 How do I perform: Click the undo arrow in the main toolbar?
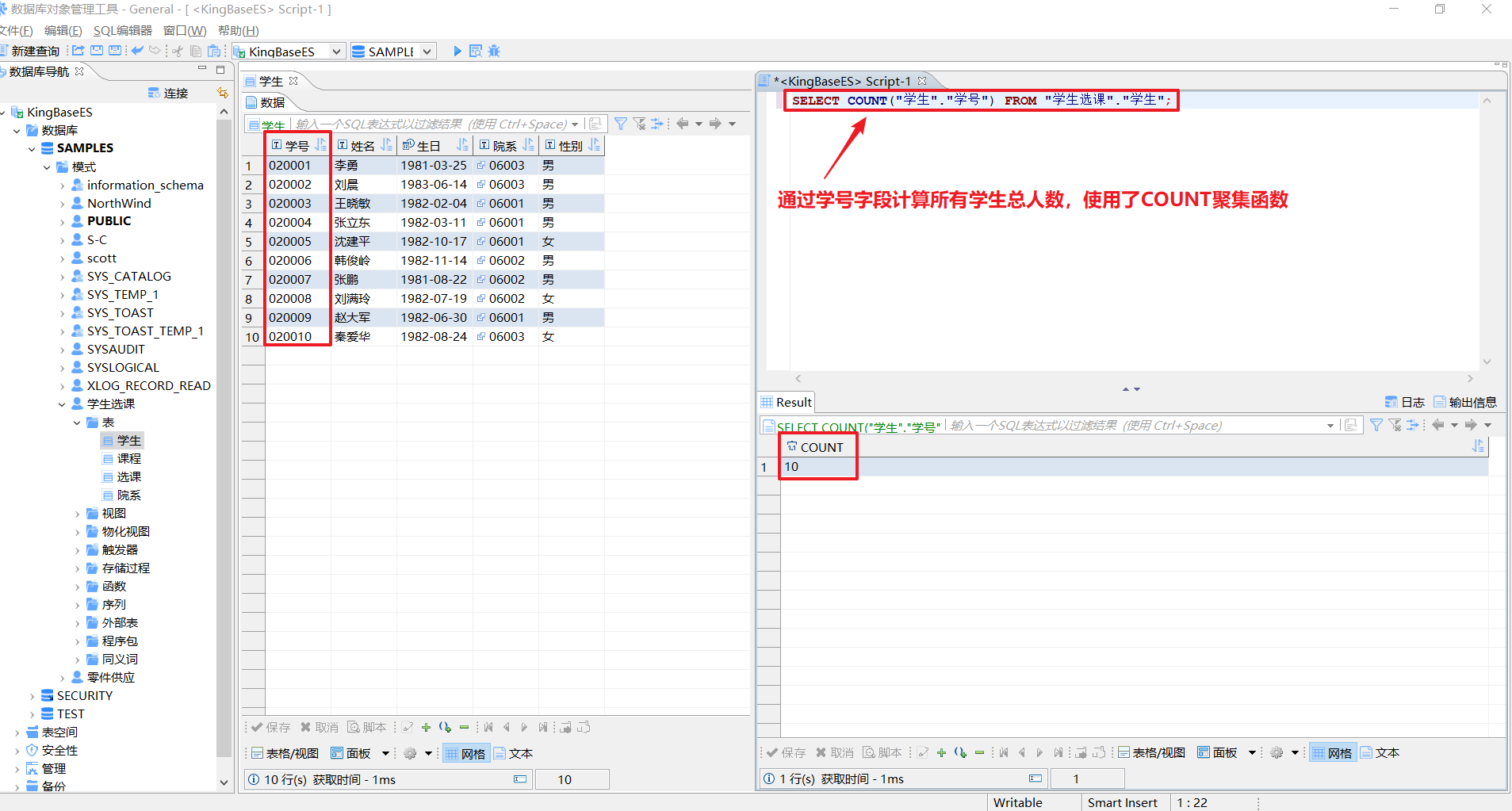[x=137, y=51]
